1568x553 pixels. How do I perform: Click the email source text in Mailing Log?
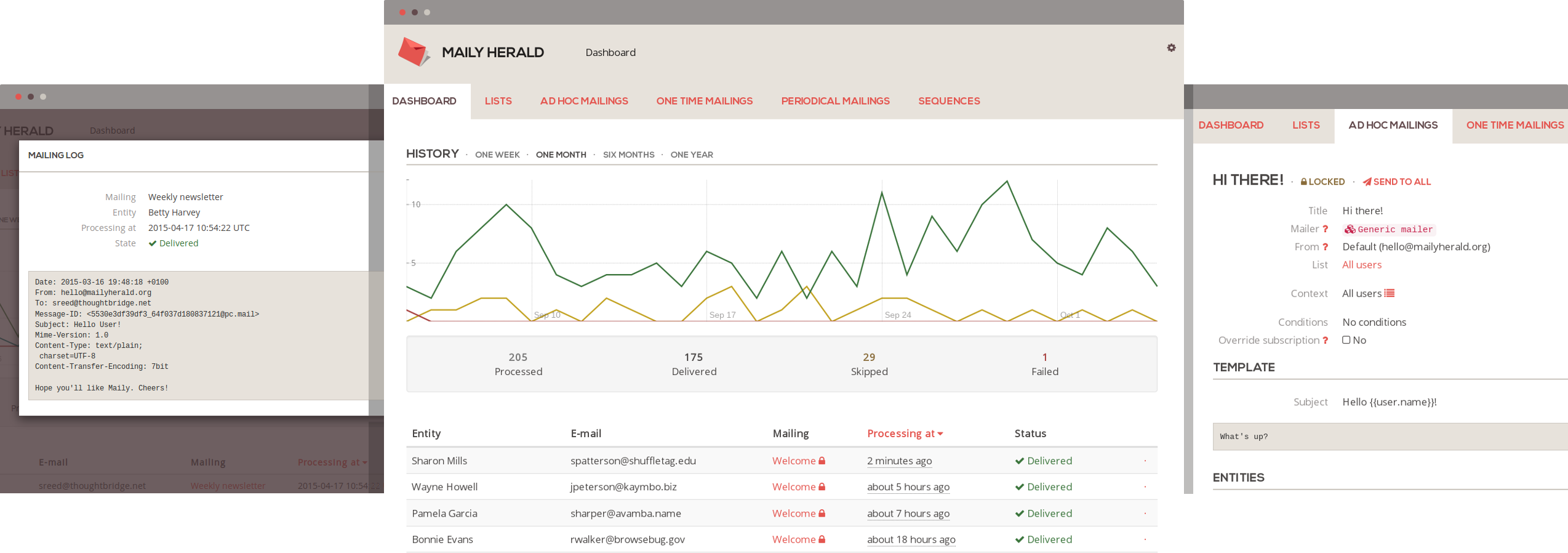[x=206, y=336]
